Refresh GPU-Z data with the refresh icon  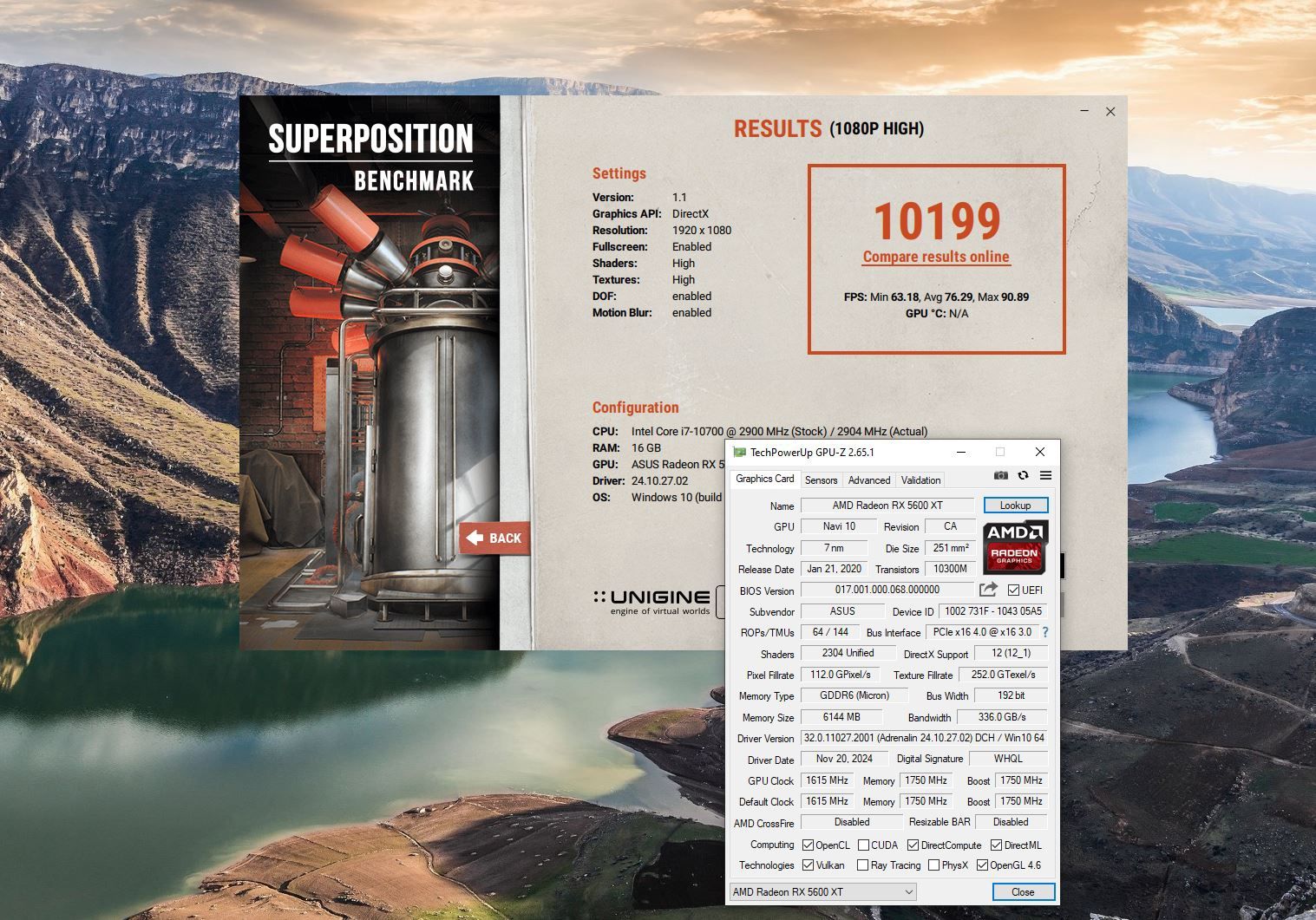(x=1023, y=475)
